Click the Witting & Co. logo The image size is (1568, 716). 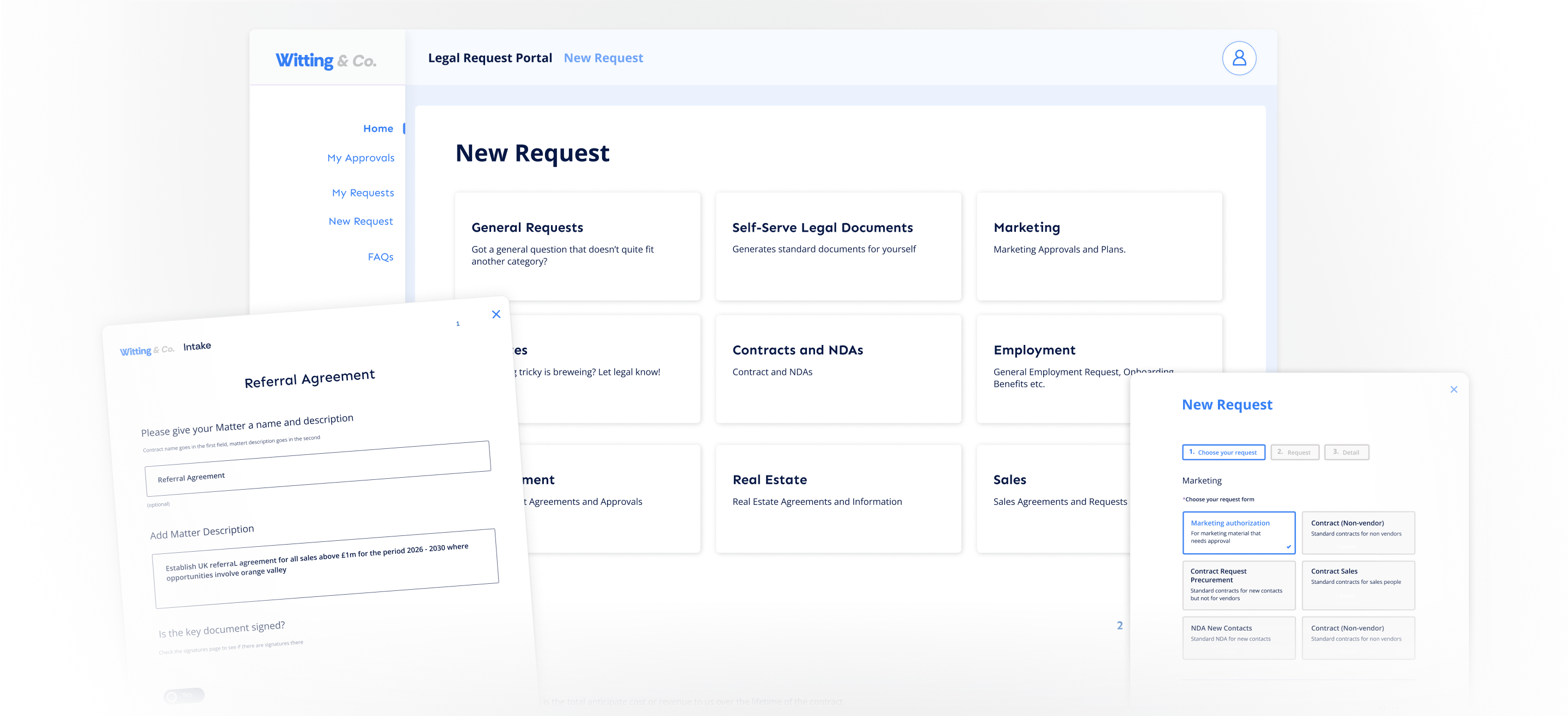tap(326, 60)
